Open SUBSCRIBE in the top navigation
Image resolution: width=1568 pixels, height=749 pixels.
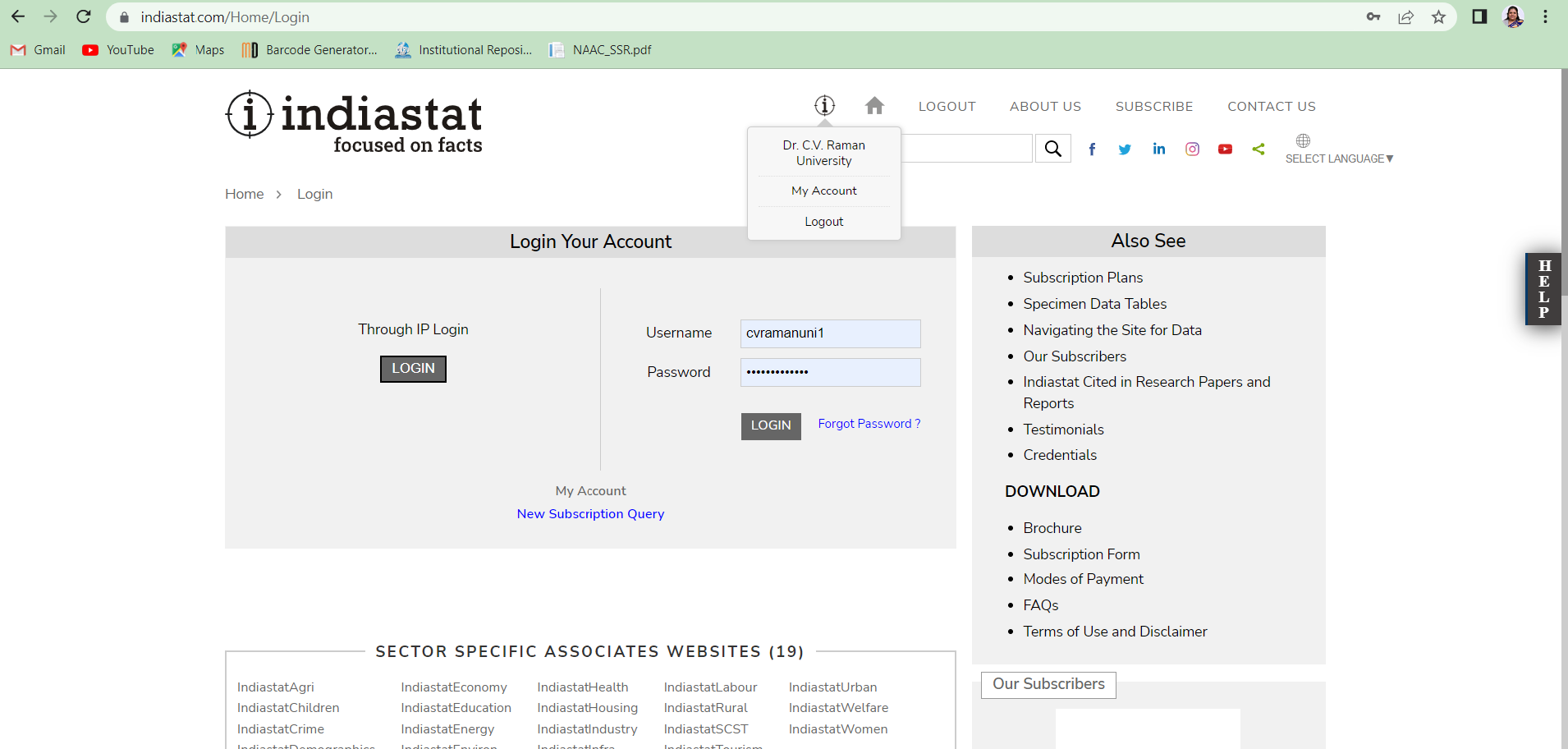point(1154,106)
